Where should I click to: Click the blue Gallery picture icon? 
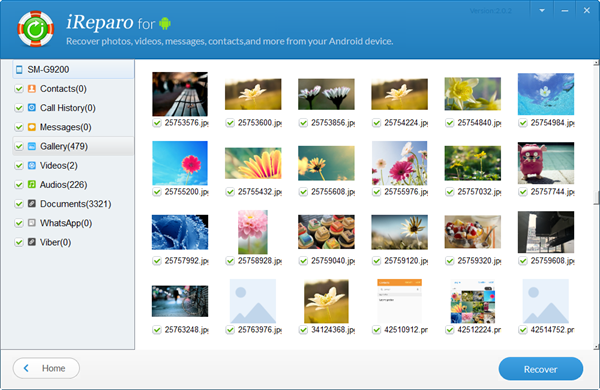[x=32, y=146]
